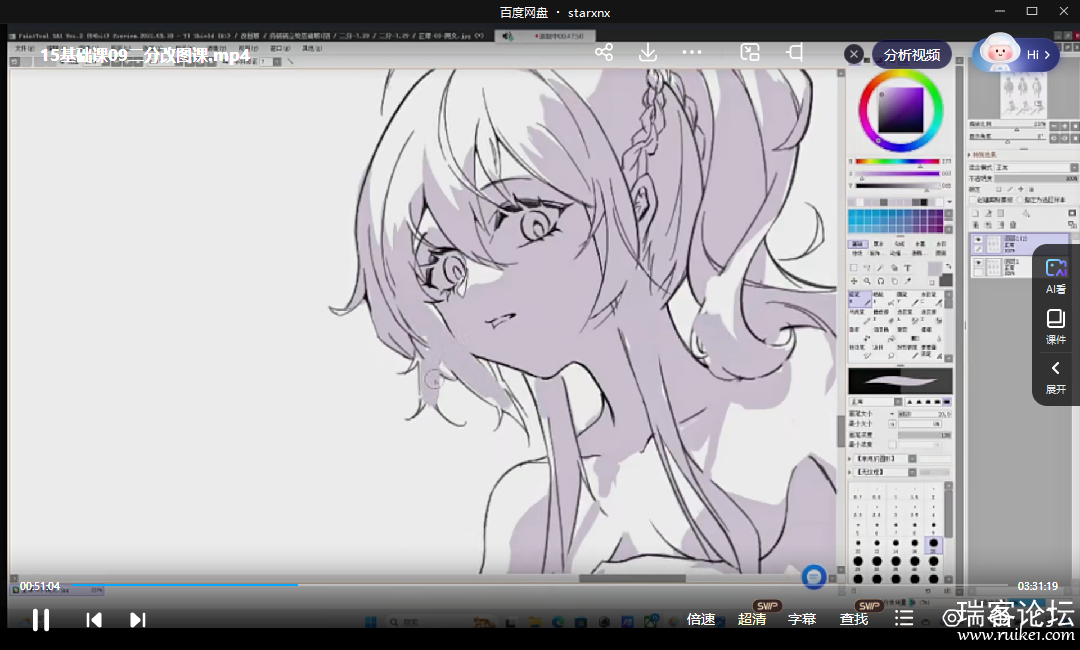Open the AI看 side panel

point(1056,277)
